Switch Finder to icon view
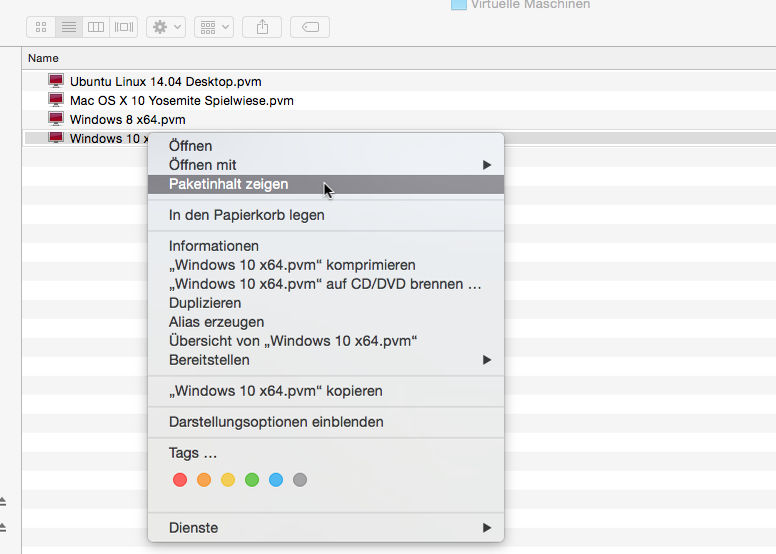The width and height of the screenshot is (776, 554). click(x=41, y=27)
